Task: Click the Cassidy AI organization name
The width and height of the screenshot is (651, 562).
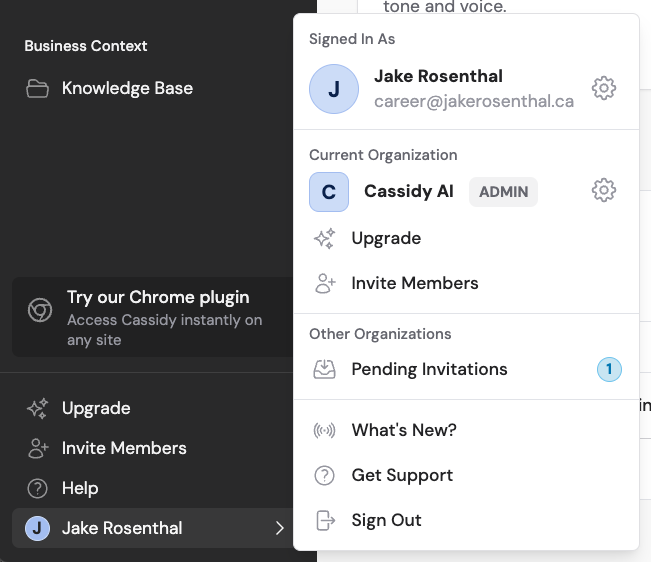Action: tap(409, 191)
